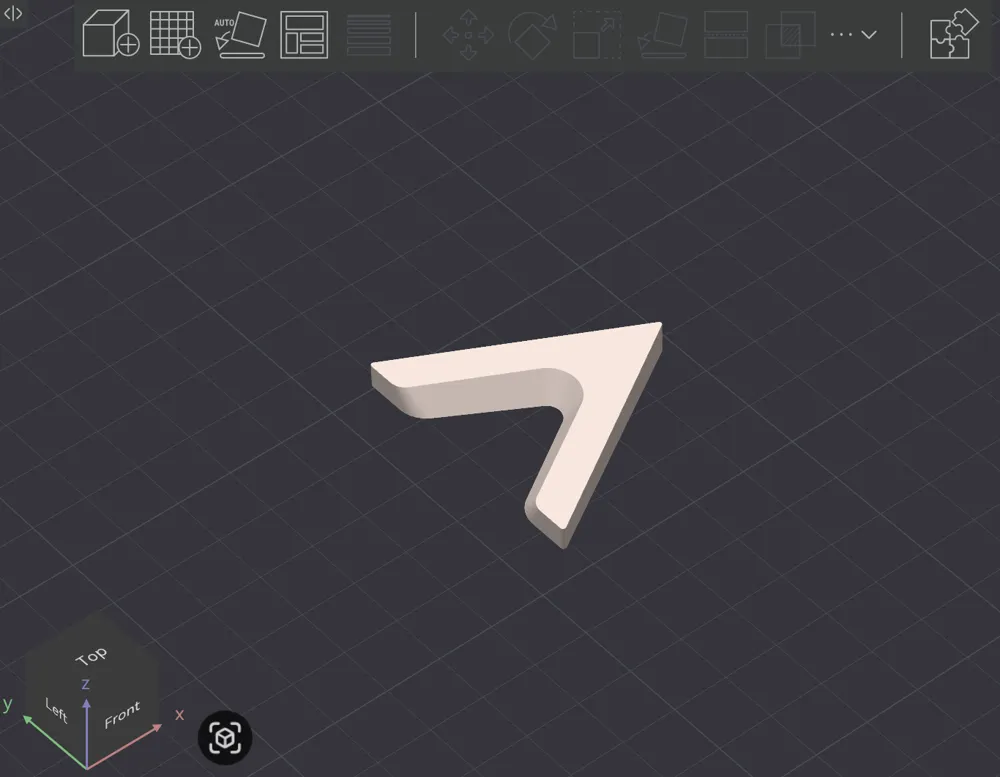Activate the Scale tool
Image resolution: width=1000 pixels, height=777 pixels.
coord(597,34)
